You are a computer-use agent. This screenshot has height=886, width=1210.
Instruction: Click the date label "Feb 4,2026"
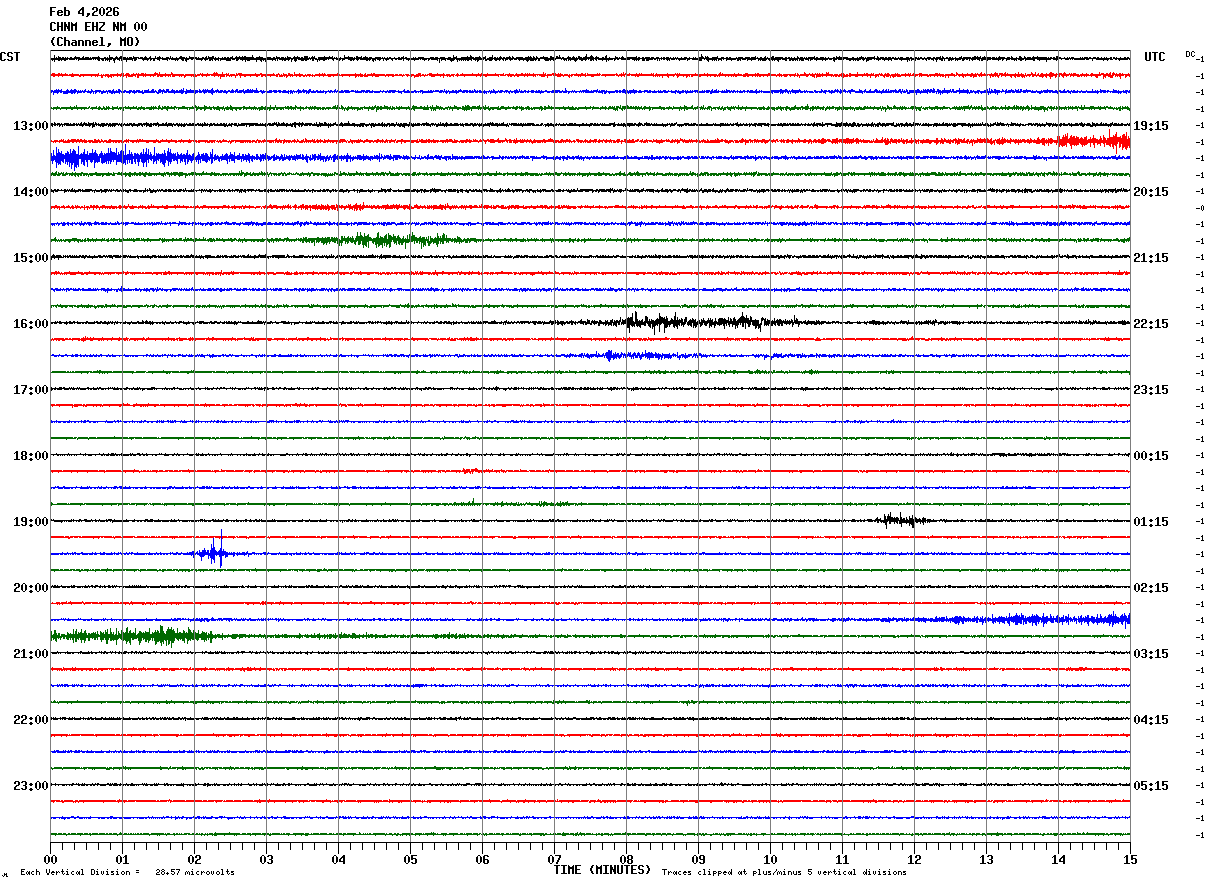coord(84,12)
